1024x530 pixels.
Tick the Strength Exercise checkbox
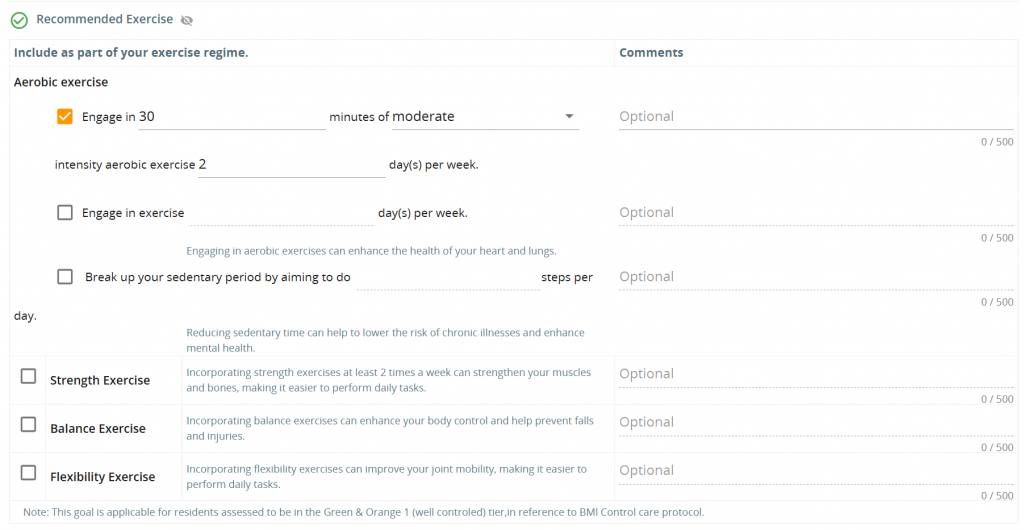click(28, 376)
